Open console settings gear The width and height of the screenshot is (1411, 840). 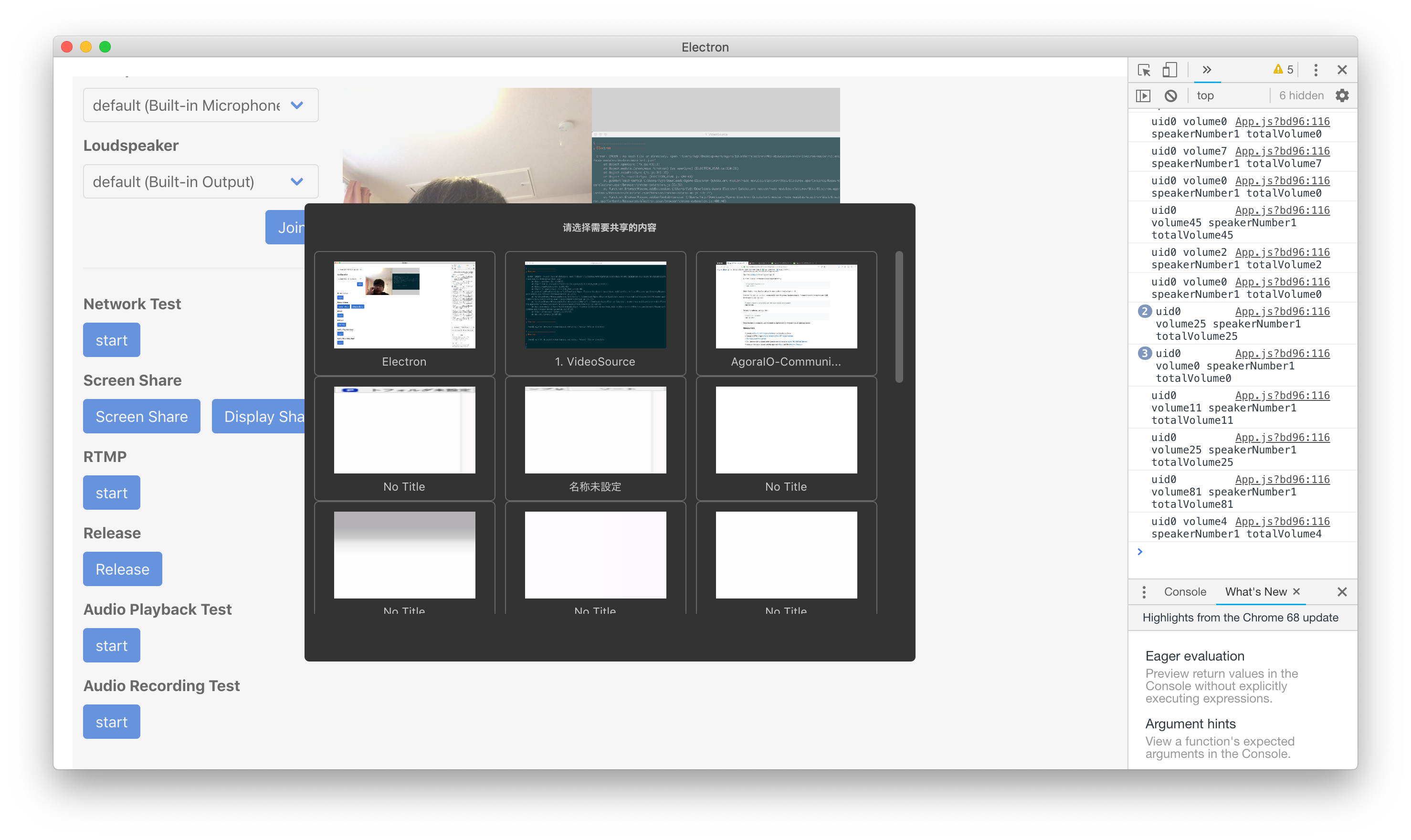pyautogui.click(x=1342, y=95)
